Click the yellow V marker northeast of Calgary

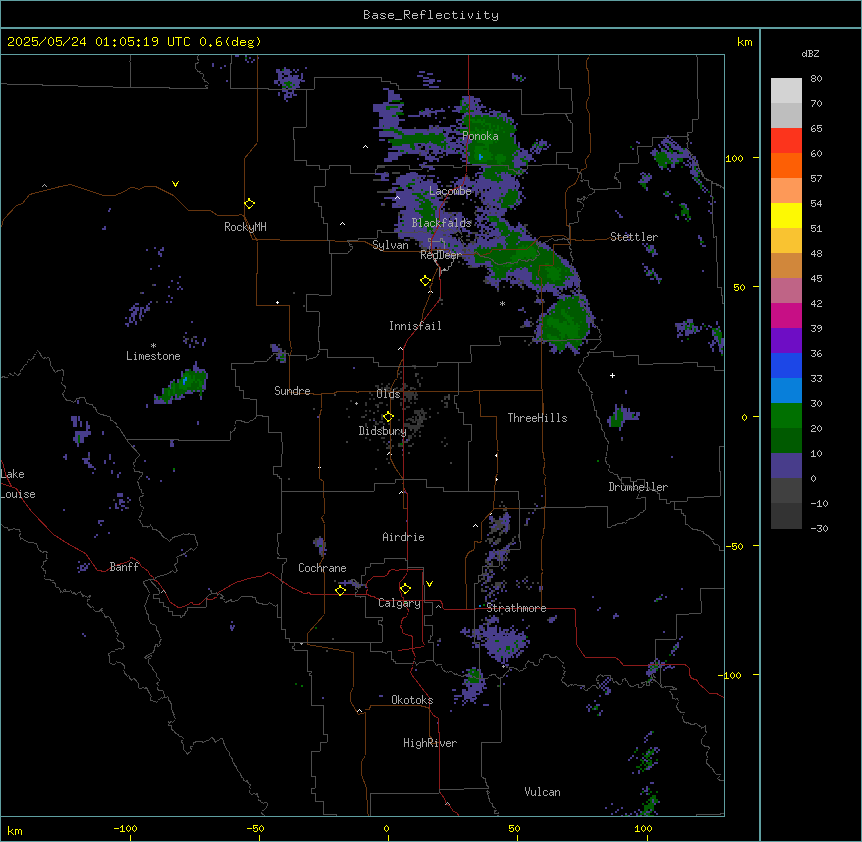coord(429,584)
